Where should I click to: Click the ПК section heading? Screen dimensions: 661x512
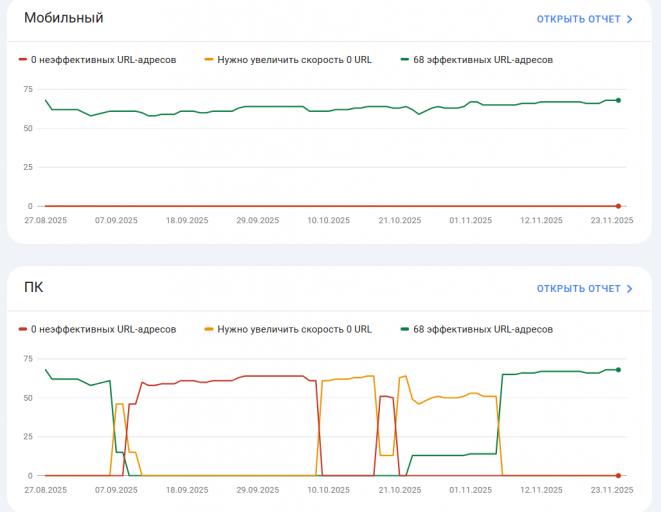[x=34, y=288]
